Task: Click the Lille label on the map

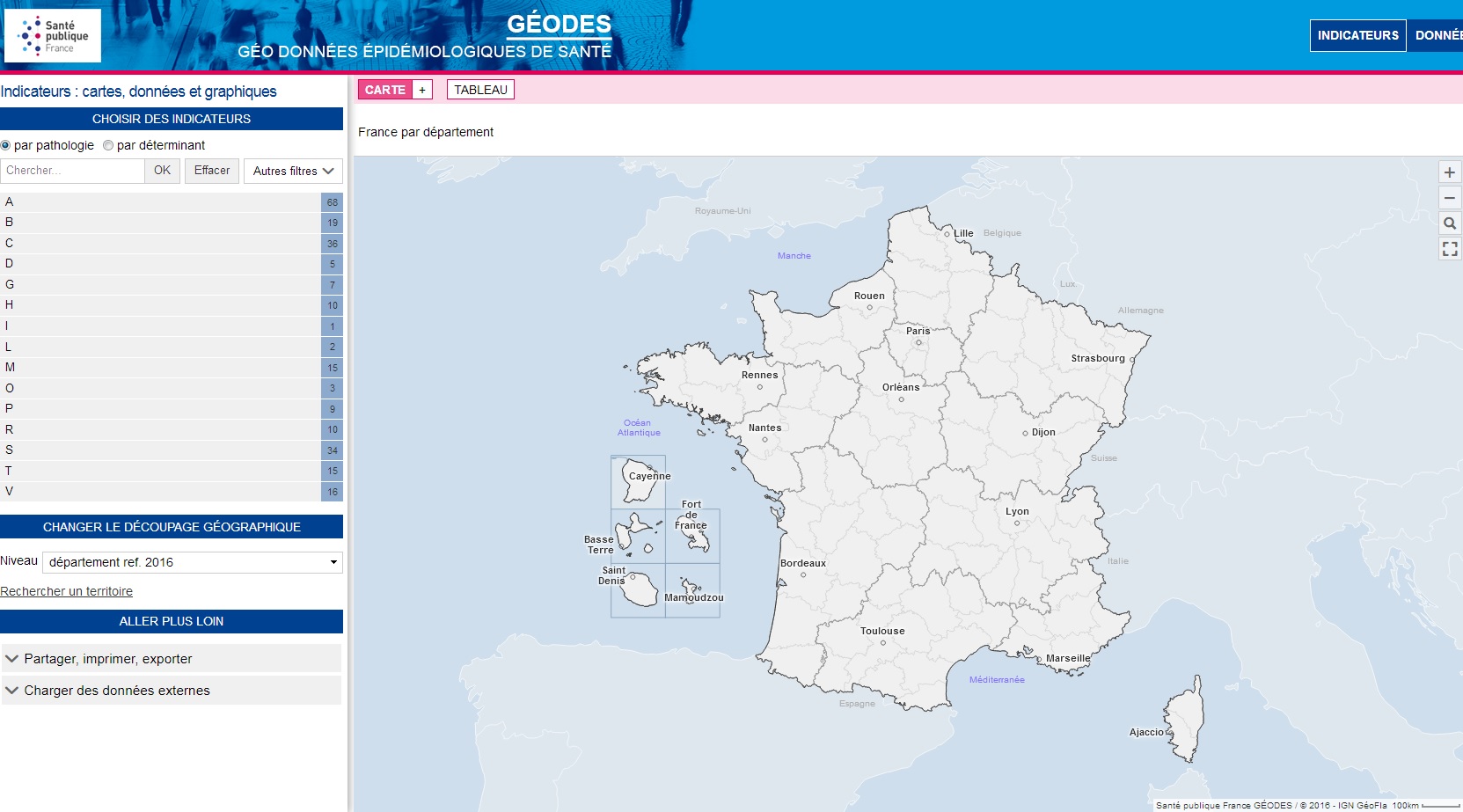Action: pos(964,233)
